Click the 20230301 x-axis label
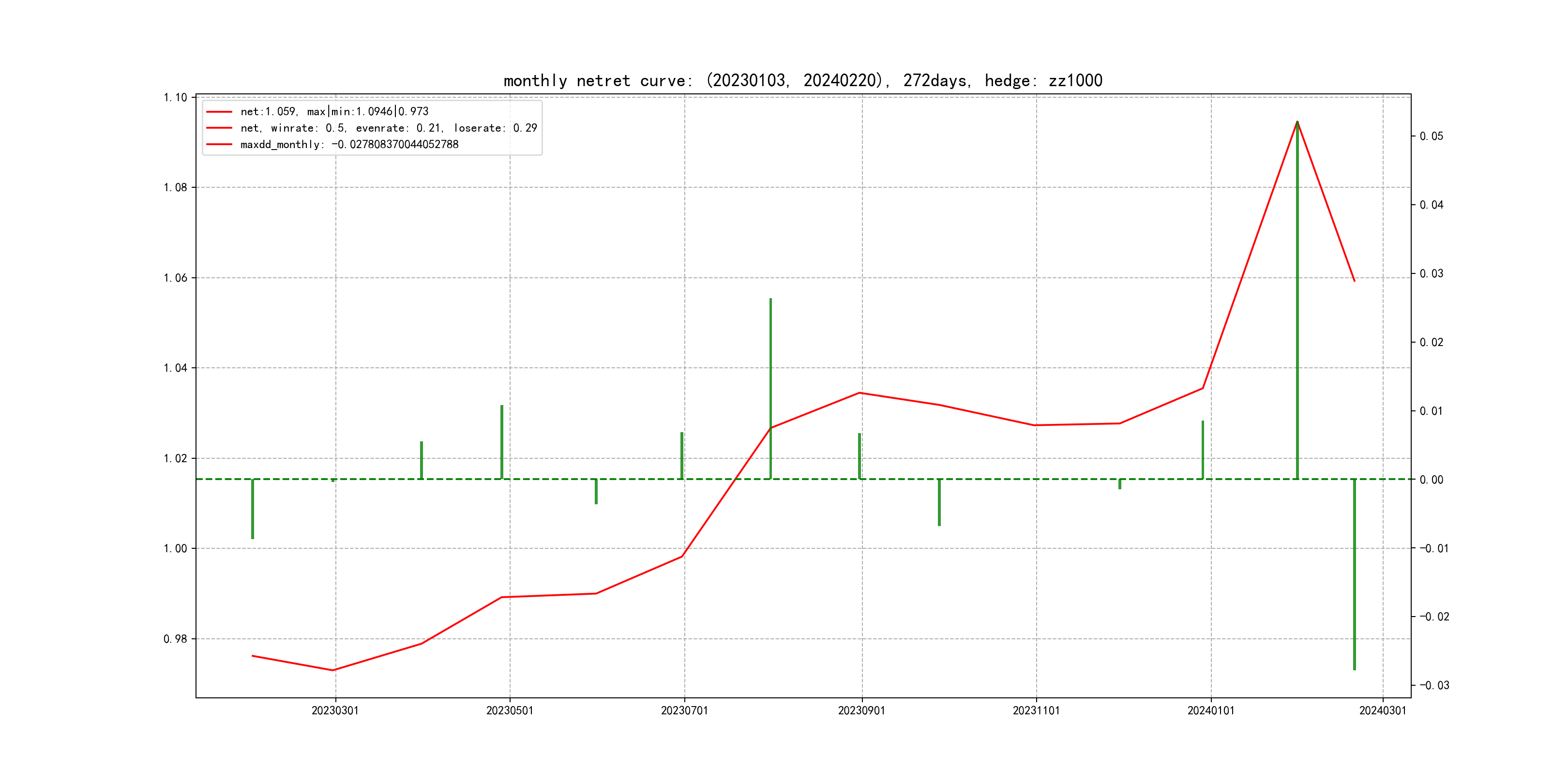The width and height of the screenshot is (1568, 784). click(x=335, y=710)
